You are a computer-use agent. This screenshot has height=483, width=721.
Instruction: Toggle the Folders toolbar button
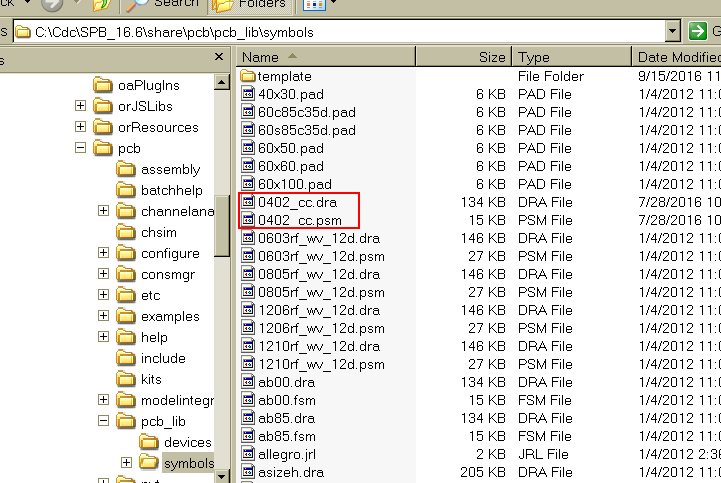250,5
